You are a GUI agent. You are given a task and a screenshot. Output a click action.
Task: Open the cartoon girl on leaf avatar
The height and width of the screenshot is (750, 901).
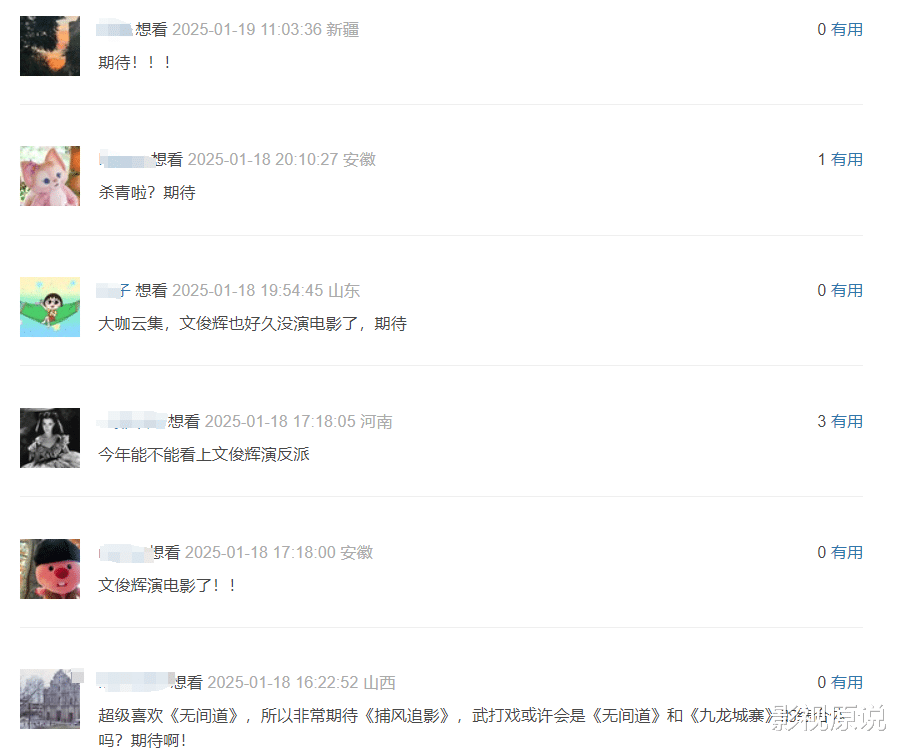[50, 307]
